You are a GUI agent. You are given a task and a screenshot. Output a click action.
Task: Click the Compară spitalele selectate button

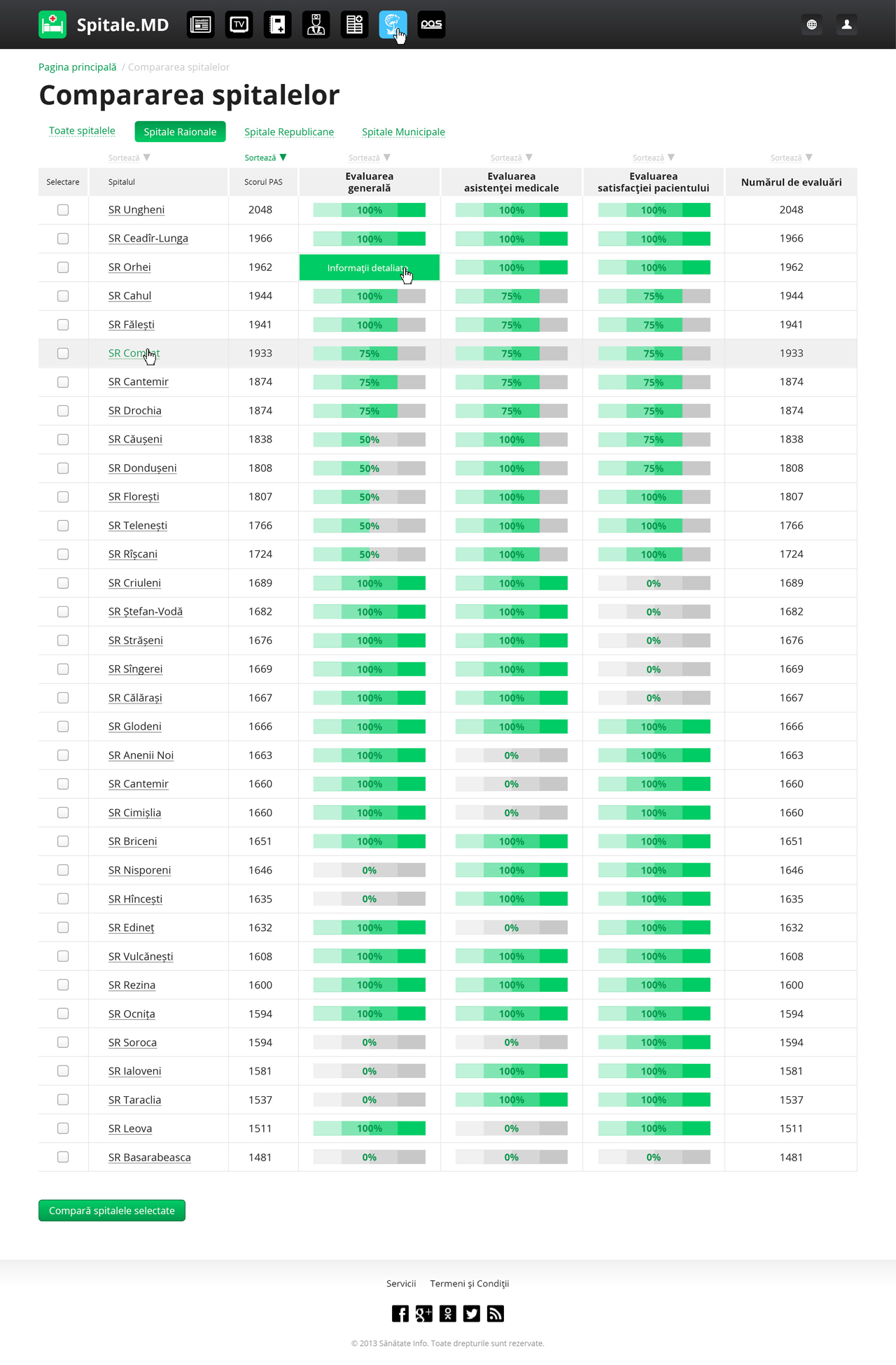pos(112,1210)
